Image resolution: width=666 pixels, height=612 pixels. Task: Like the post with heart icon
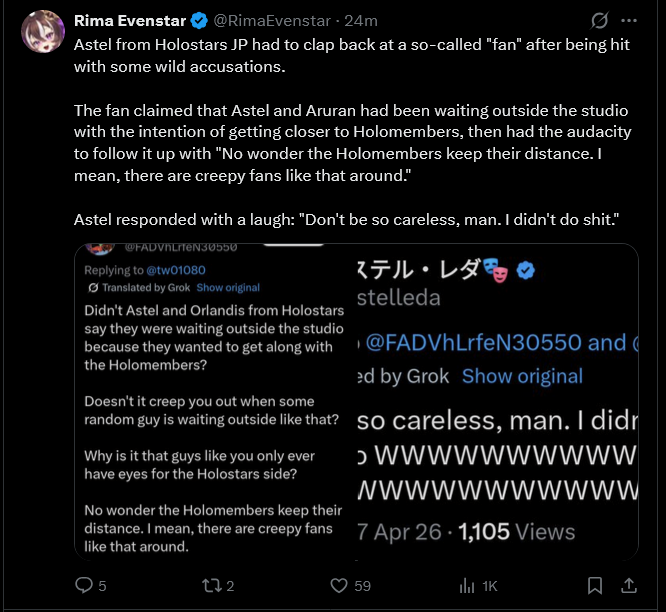(339, 586)
